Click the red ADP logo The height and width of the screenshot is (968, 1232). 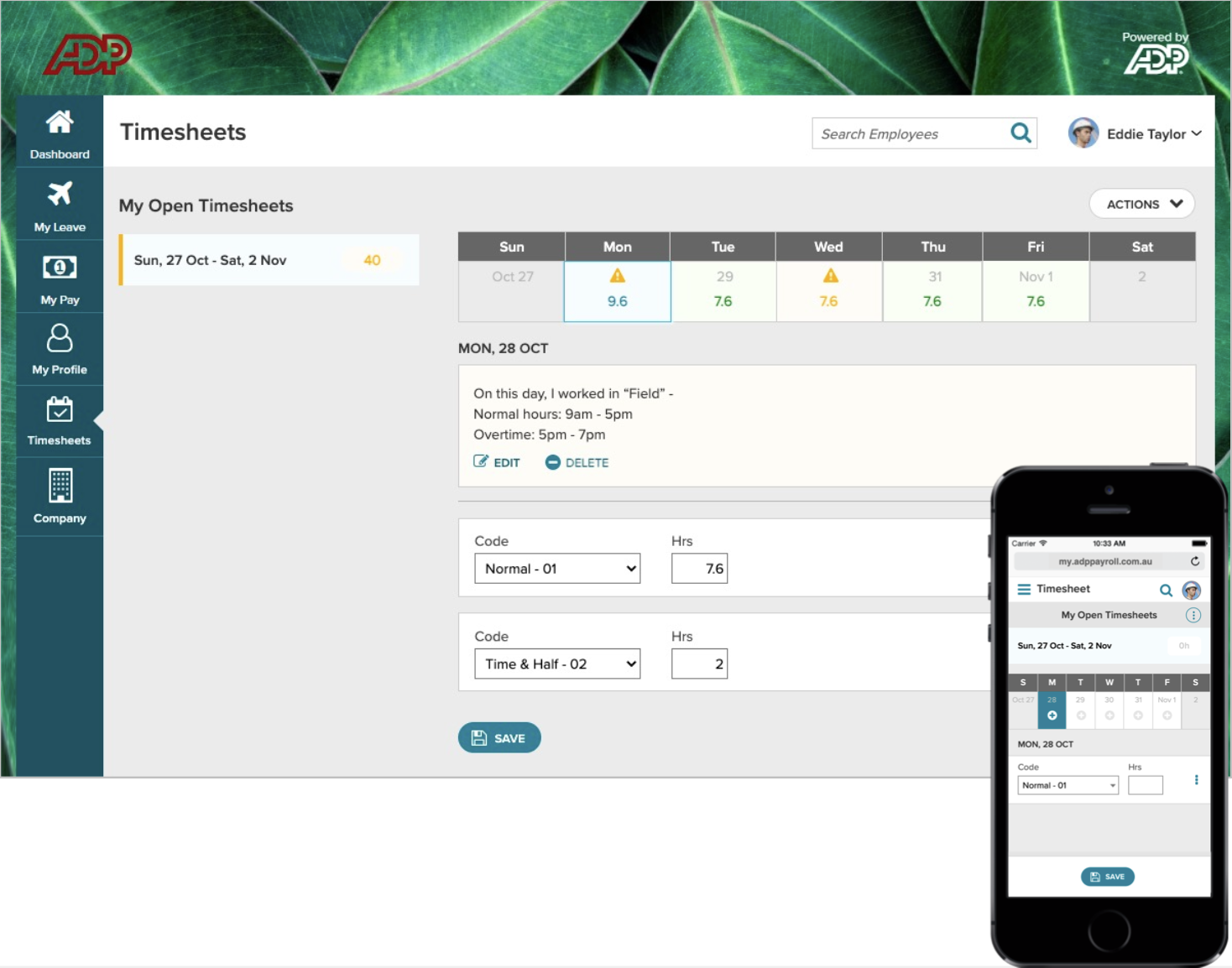point(88,54)
